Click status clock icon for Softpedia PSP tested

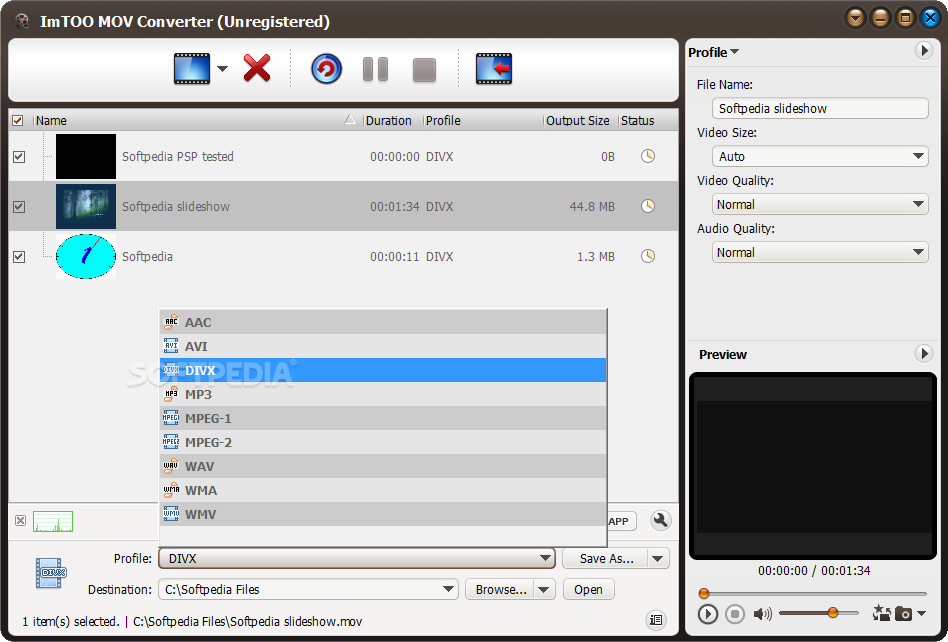point(648,156)
